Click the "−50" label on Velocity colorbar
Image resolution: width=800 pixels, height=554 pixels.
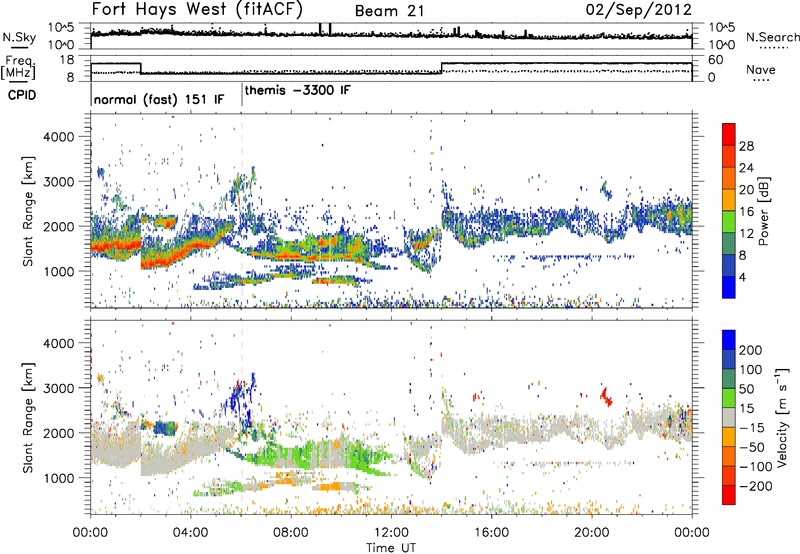pos(752,447)
